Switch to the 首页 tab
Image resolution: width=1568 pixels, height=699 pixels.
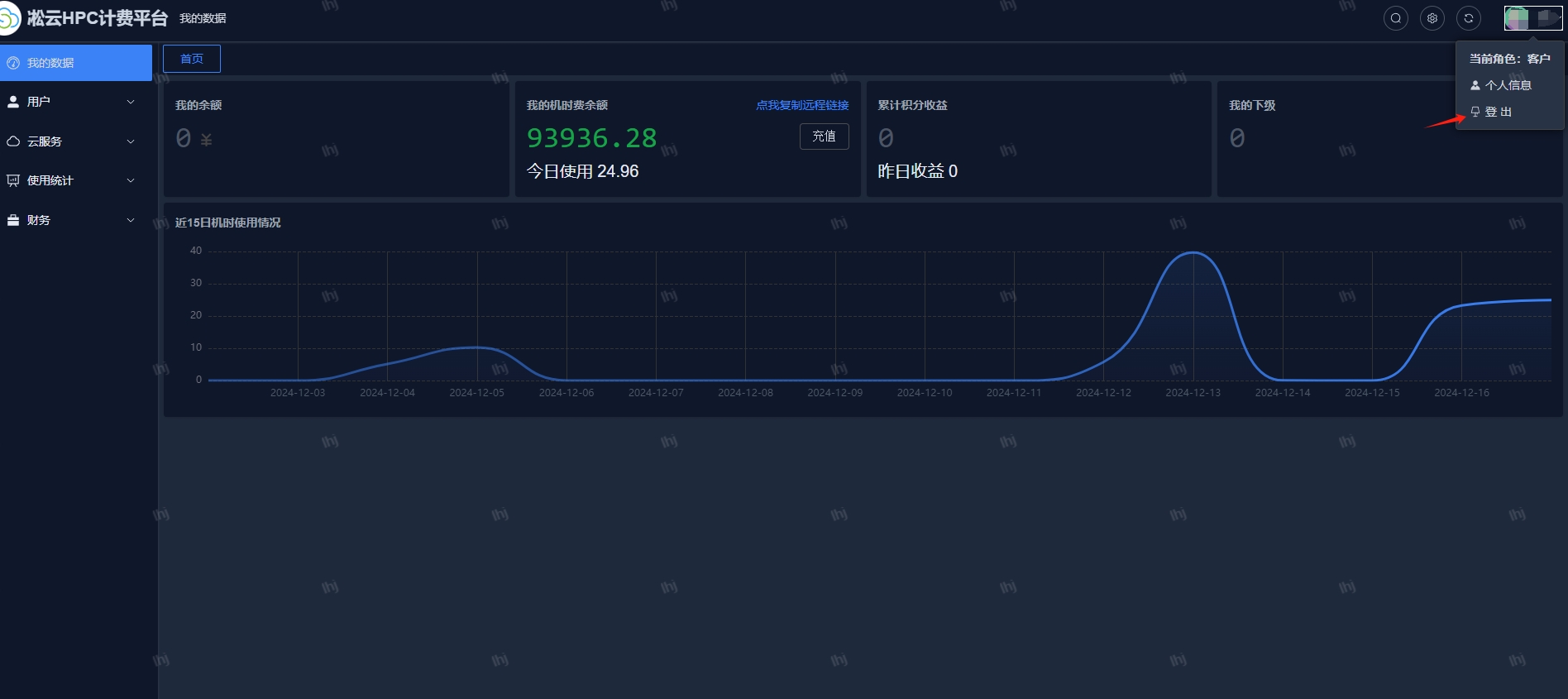192,59
